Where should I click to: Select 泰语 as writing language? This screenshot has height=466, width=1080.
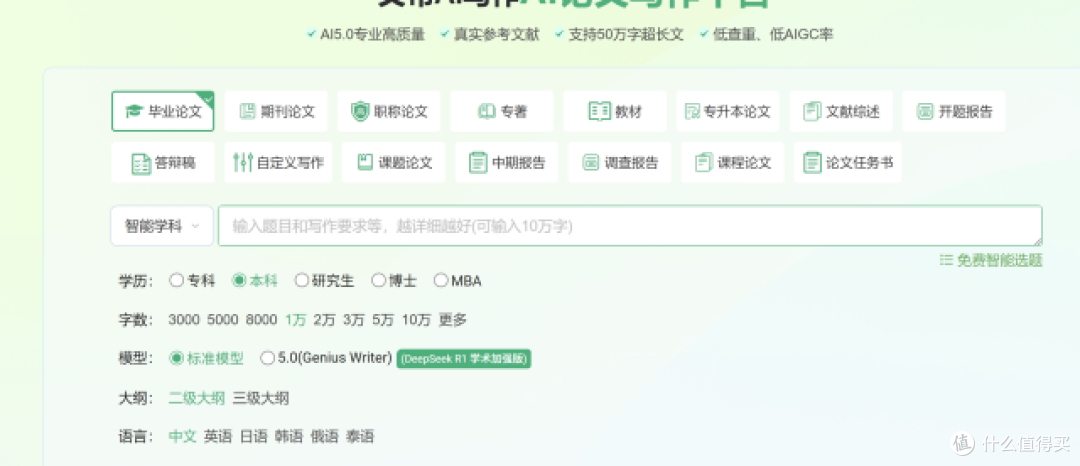(x=360, y=436)
